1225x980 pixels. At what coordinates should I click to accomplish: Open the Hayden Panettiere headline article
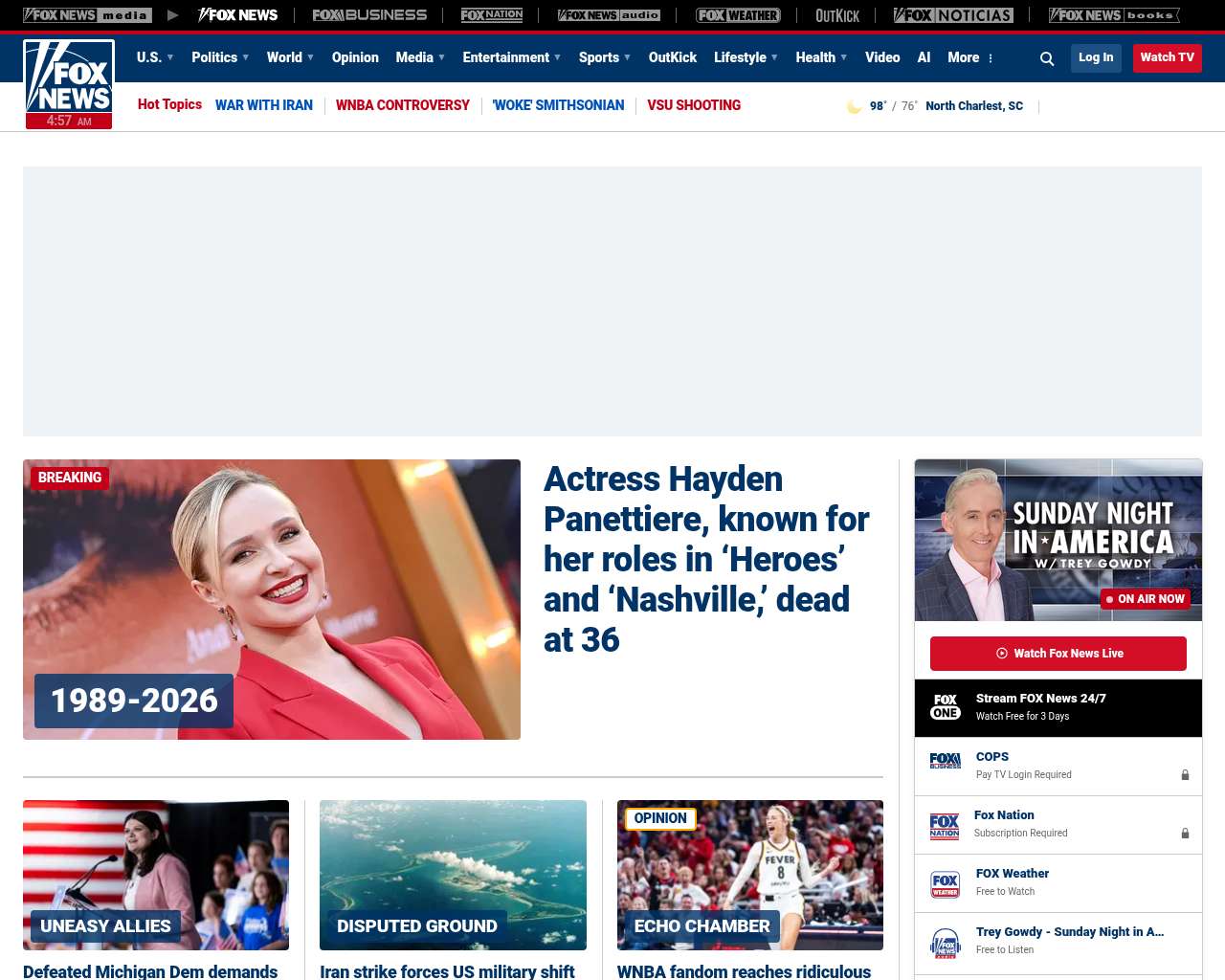pyautogui.click(x=706, y=559)
